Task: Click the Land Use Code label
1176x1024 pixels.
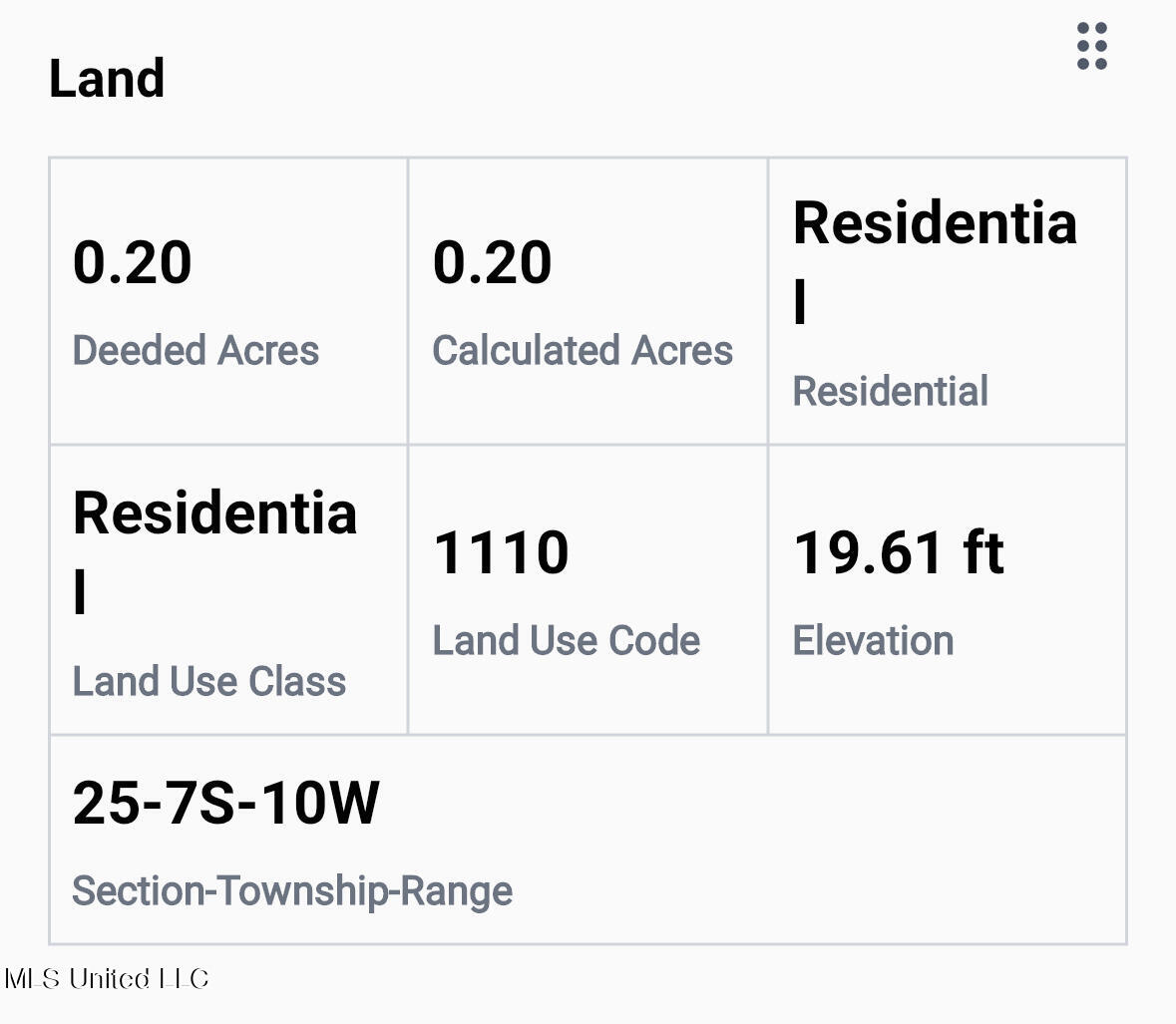Action: 567,640
